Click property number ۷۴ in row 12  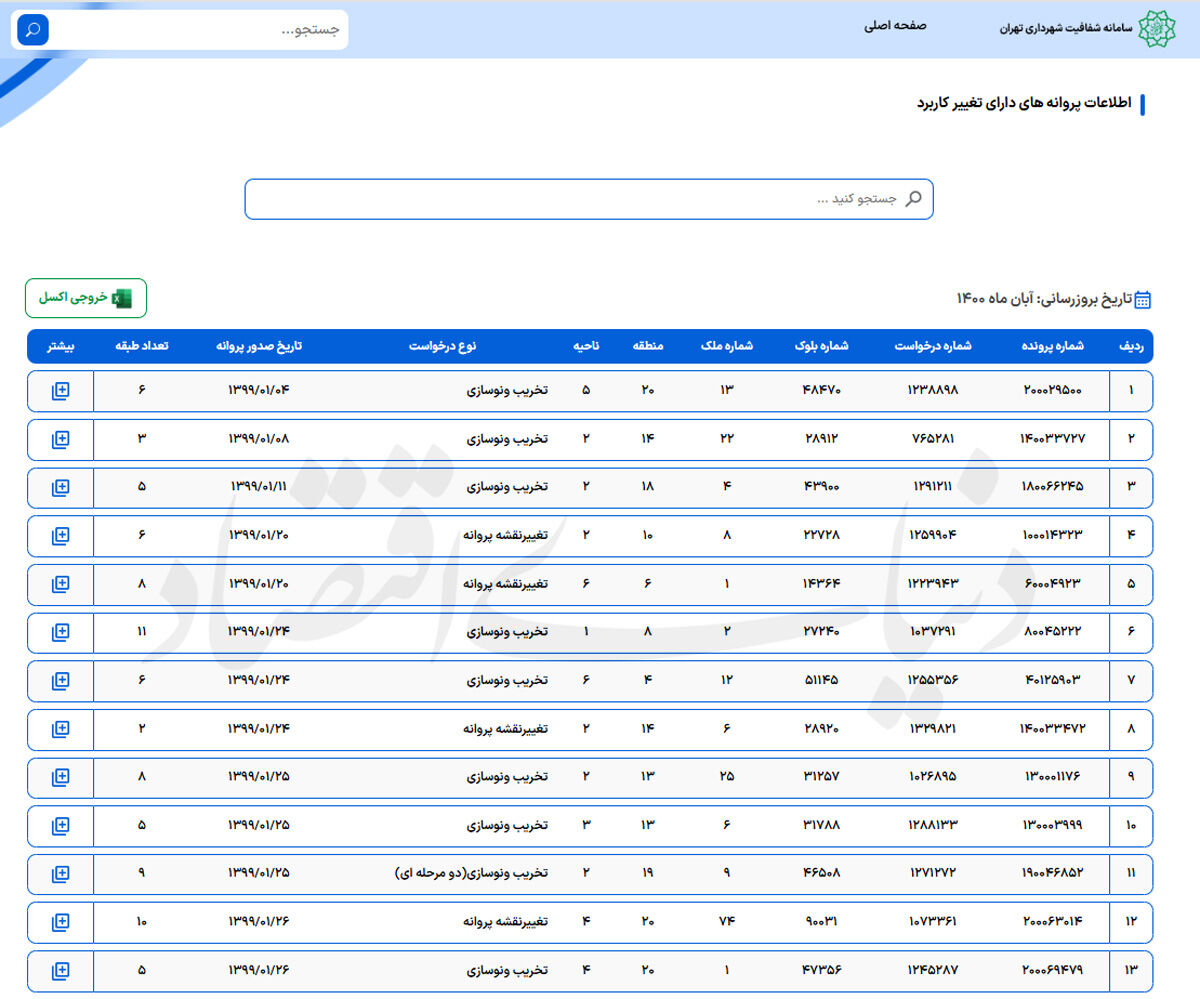[x=727, y=922]
